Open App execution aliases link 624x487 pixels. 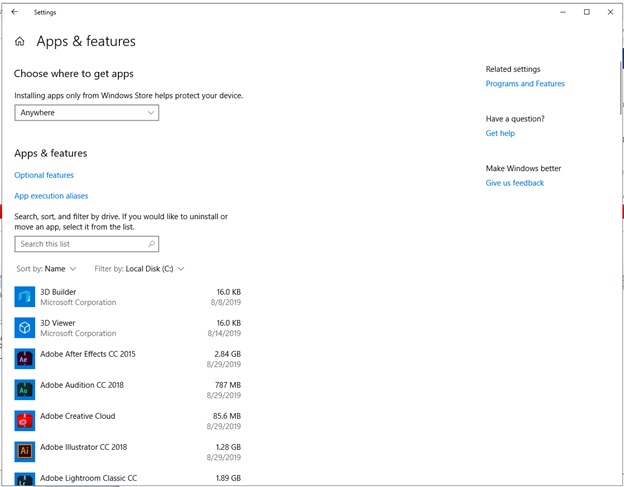pyautogui.click(x=51, y=196)
